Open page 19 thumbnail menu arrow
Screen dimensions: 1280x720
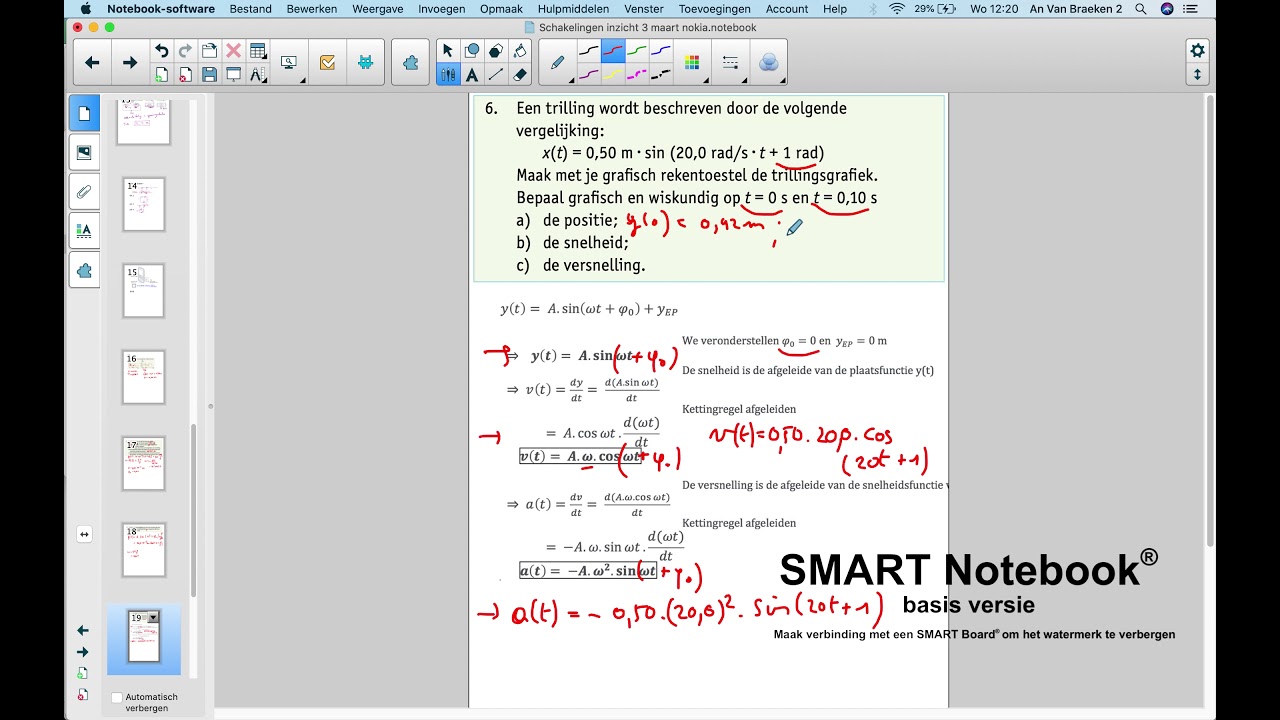[x=153, y=618]
